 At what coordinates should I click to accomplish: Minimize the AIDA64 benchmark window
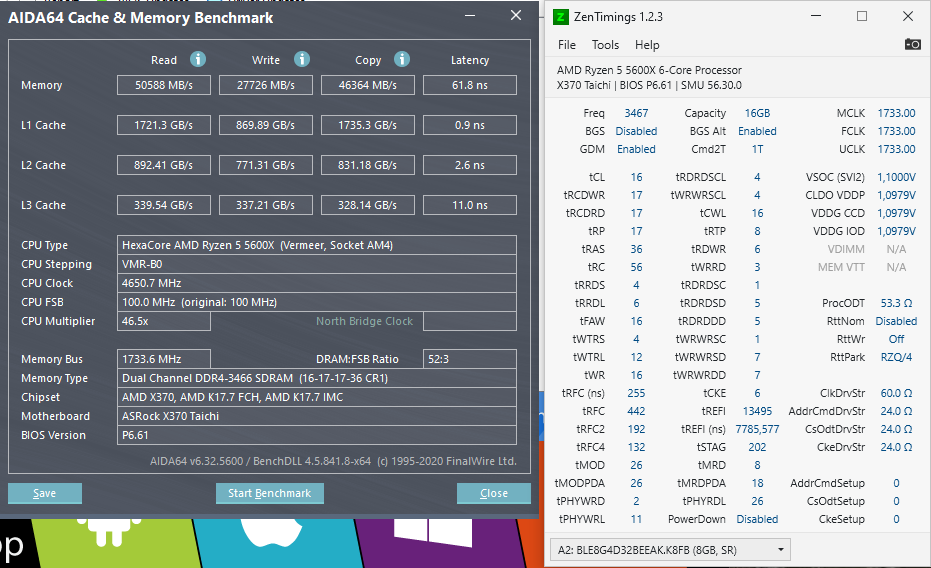[x=470, y=16]
